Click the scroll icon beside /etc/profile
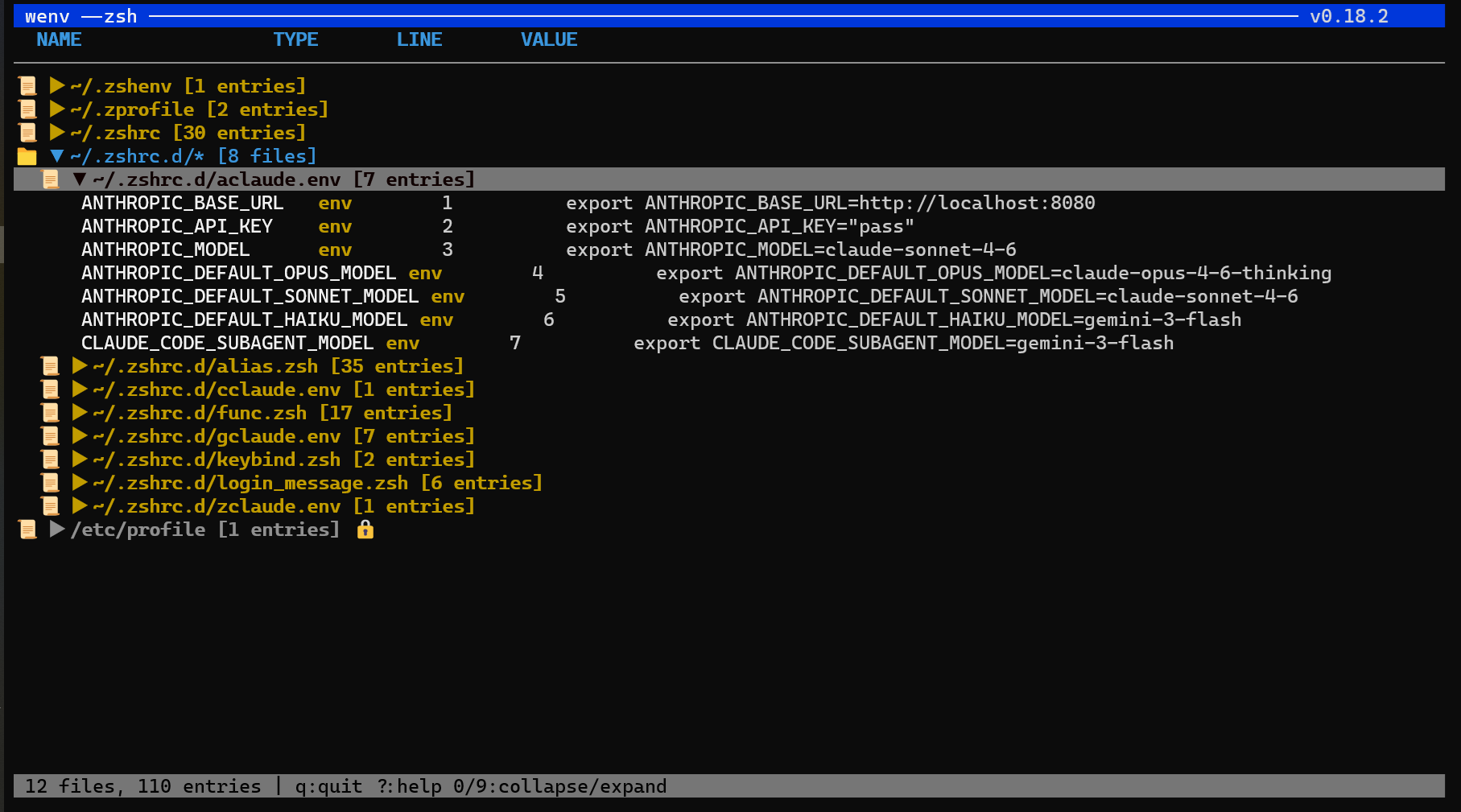 [x=27, y=530]
